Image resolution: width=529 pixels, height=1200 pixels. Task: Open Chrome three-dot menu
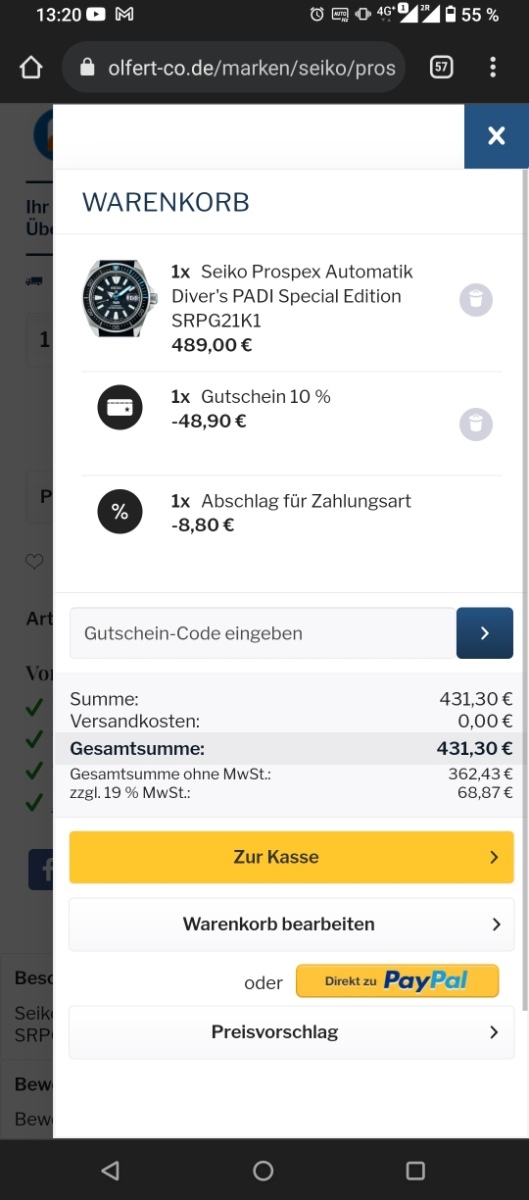[x=493, y=68]
